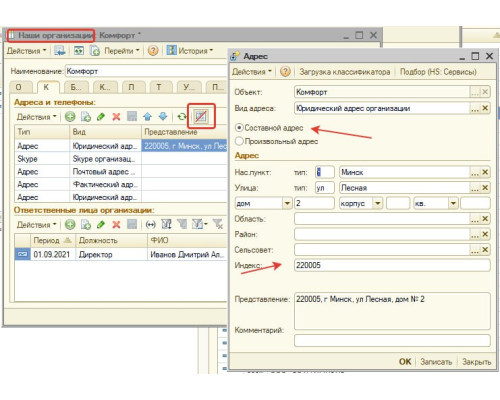
Task: Click Записать button
Action: pos(436,362)
